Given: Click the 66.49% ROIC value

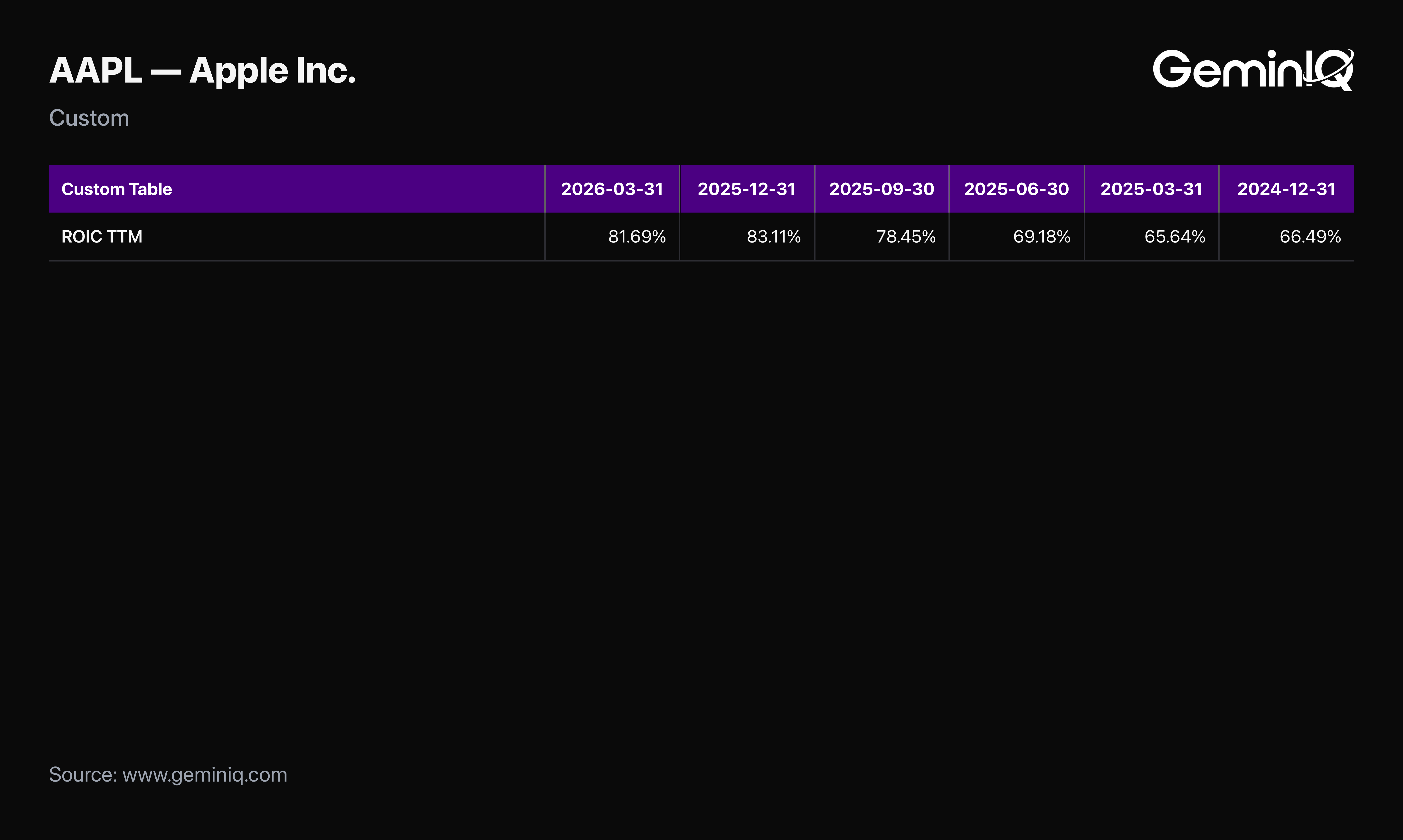Looking at the screenshot, I should coord(1310,237).
